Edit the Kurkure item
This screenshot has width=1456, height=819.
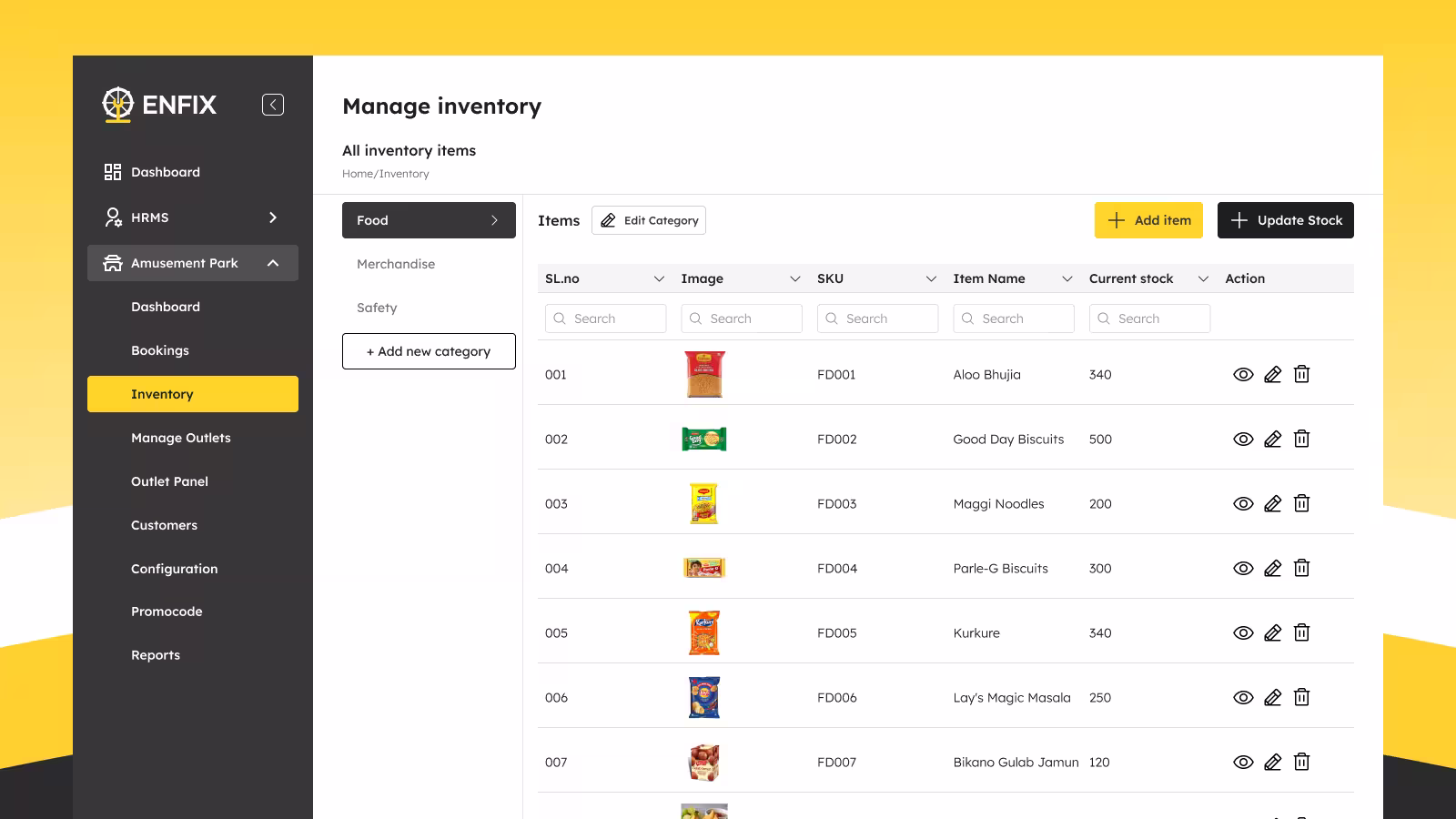1272,632
